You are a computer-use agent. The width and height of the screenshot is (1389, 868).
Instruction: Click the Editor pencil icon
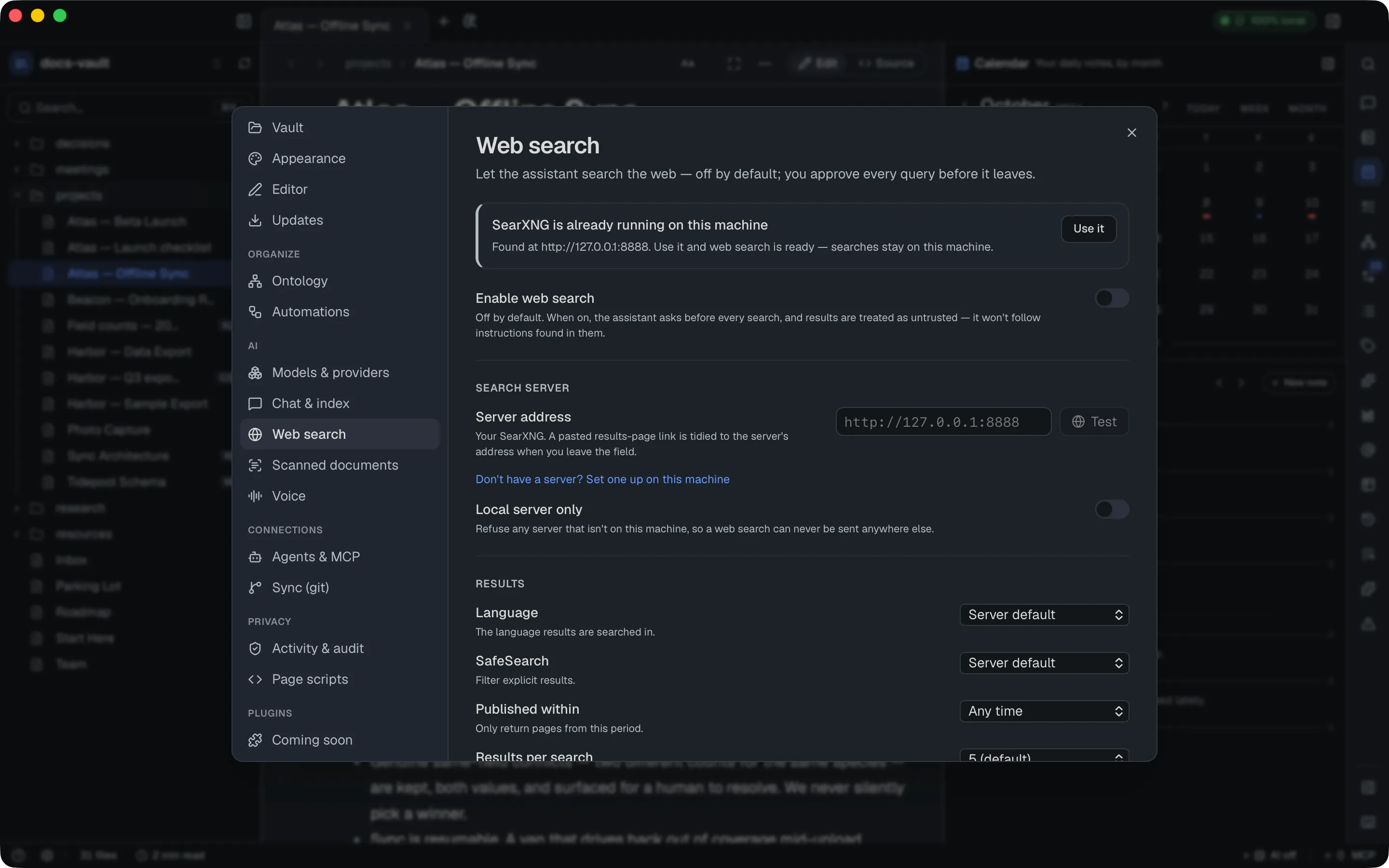[255, 190]
